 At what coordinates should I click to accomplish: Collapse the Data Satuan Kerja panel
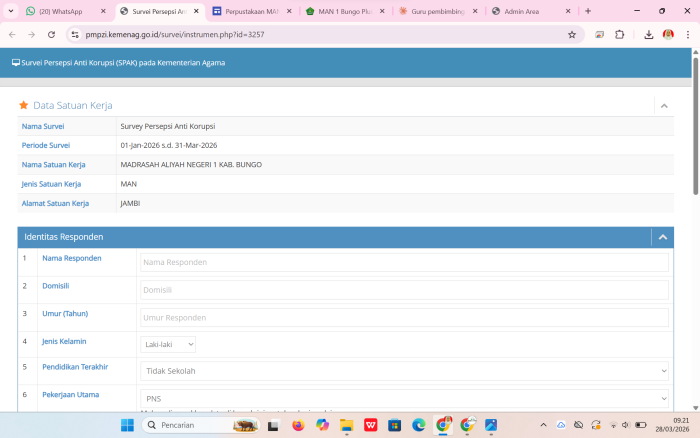[x=663, y=105]
